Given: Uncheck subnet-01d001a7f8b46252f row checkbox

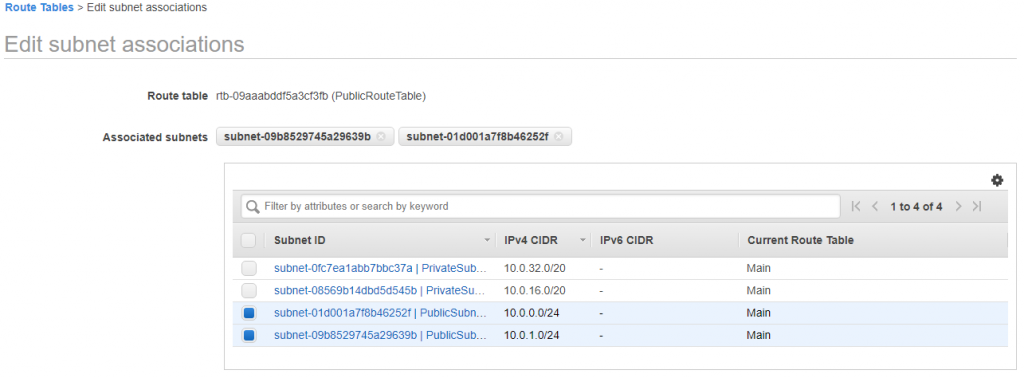Looking at the screenshot, I should coord(249,313).
